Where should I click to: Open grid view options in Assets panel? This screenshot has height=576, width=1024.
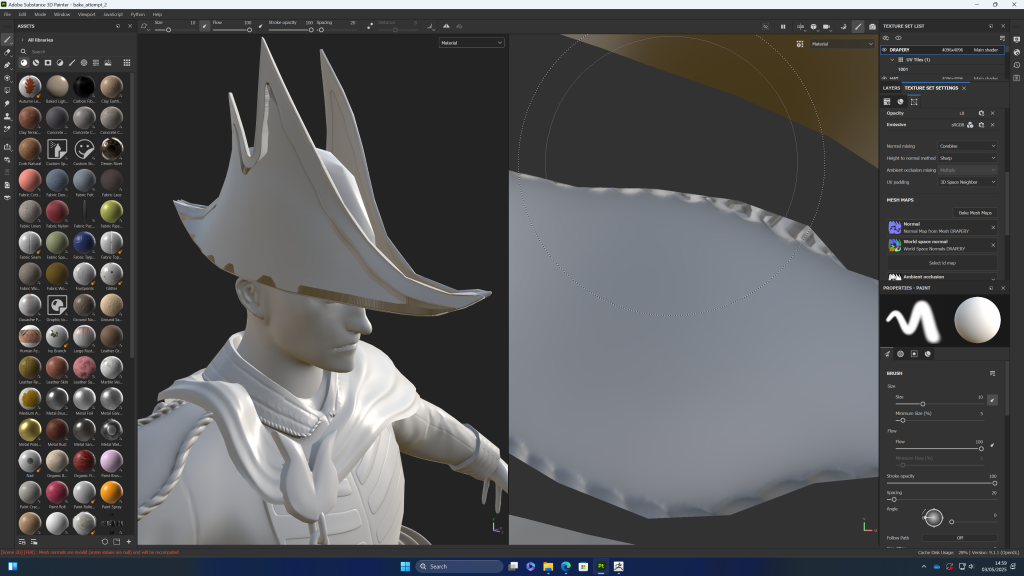point(127,62)
